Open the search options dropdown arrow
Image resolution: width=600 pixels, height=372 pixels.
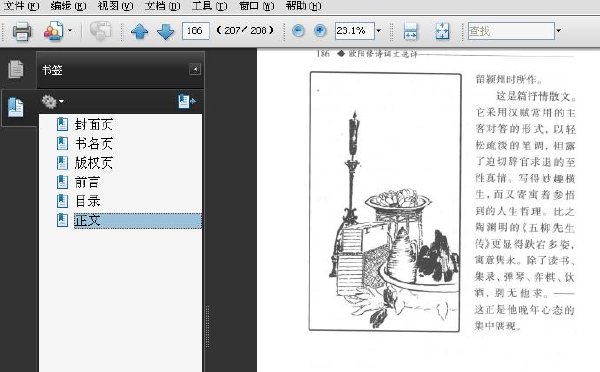558,31
